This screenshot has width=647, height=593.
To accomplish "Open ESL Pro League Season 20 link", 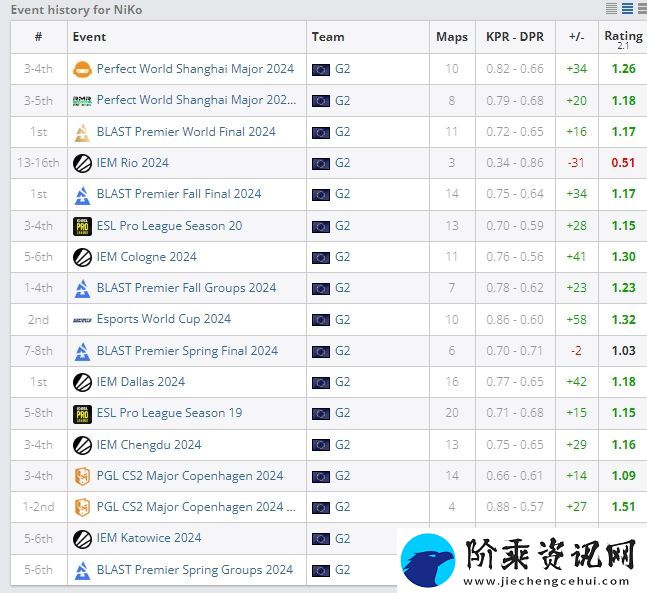I will click(x=169, y=226).
